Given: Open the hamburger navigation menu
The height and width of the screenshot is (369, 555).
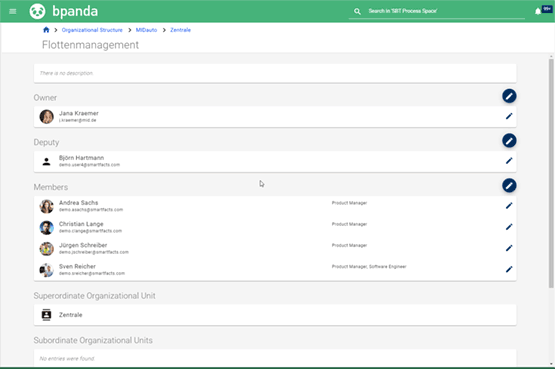Looking at the screenshot, I should coord(13,11).
